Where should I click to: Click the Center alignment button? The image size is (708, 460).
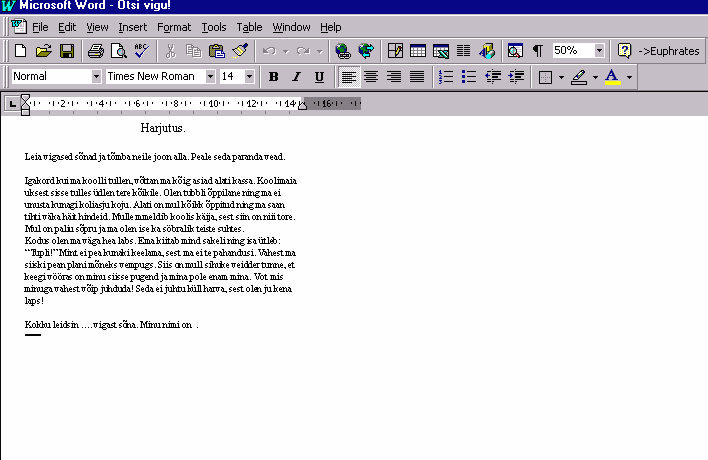[371, 77]
